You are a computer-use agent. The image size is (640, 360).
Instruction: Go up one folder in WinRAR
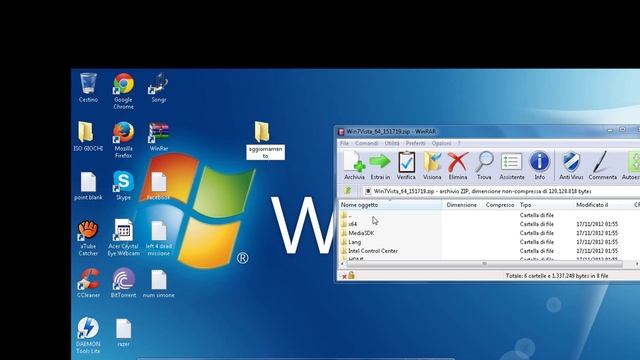[347, 191]
